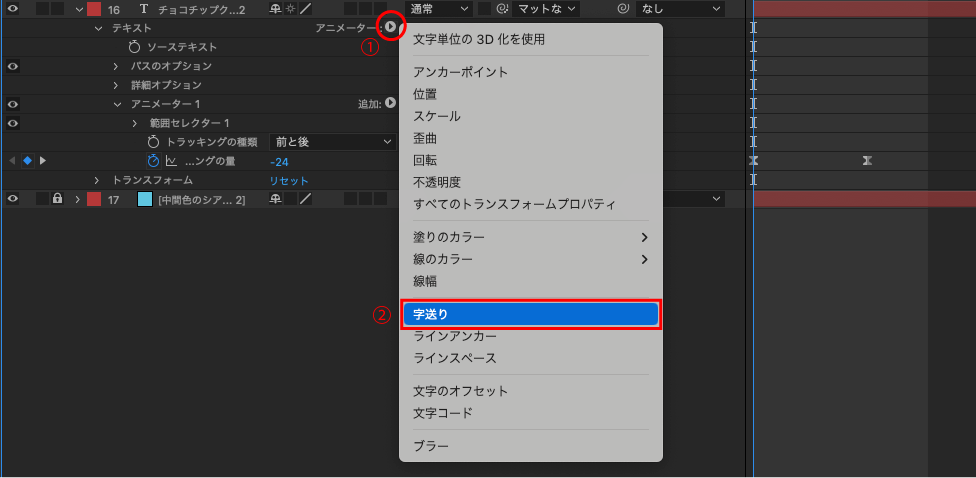This screenshot has height=478, width=976.
Task: Click the track matte pick whip on layer 16
Action: pyautogui.click(x=502, y=9)
